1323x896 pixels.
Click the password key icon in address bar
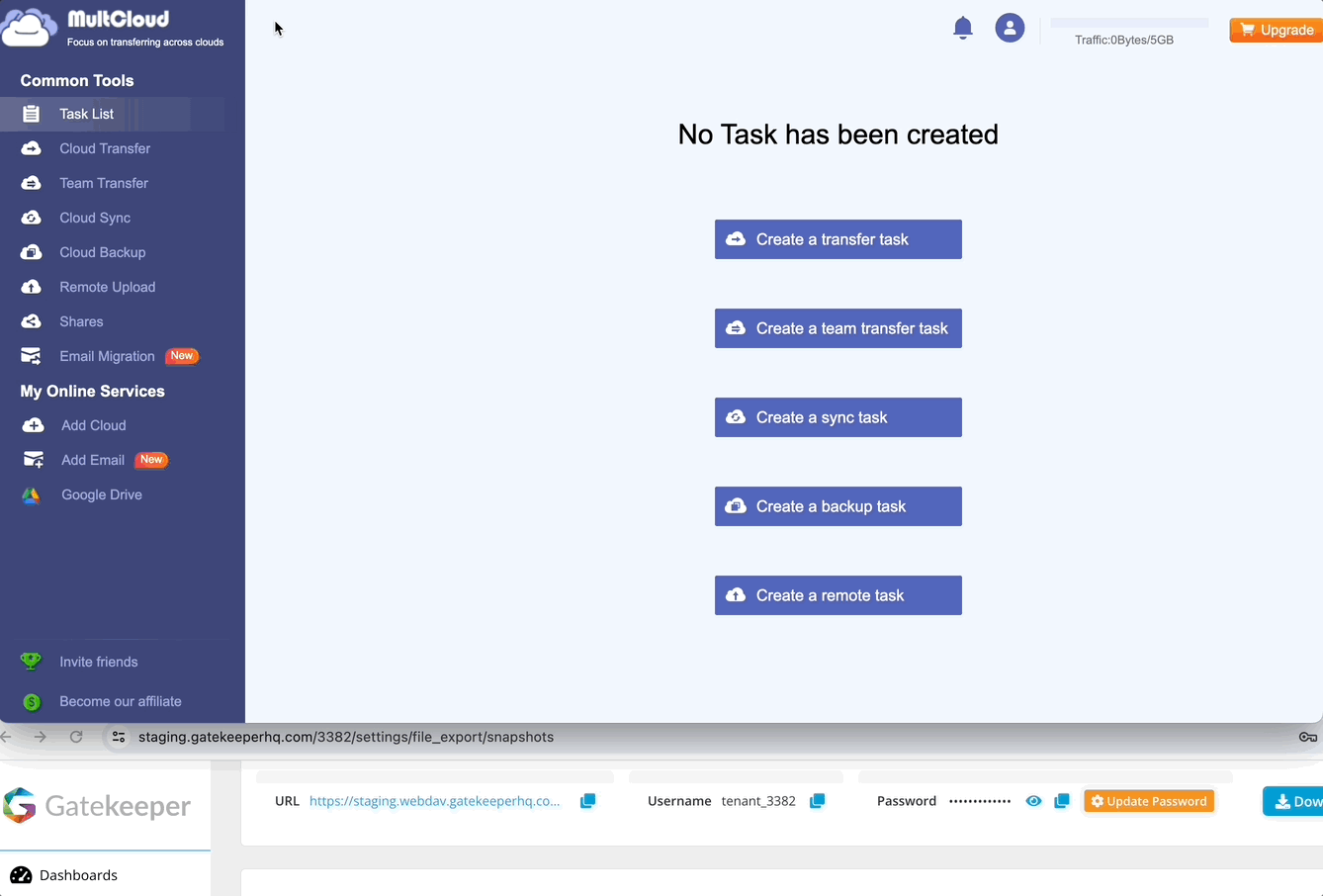point(1307,737)
